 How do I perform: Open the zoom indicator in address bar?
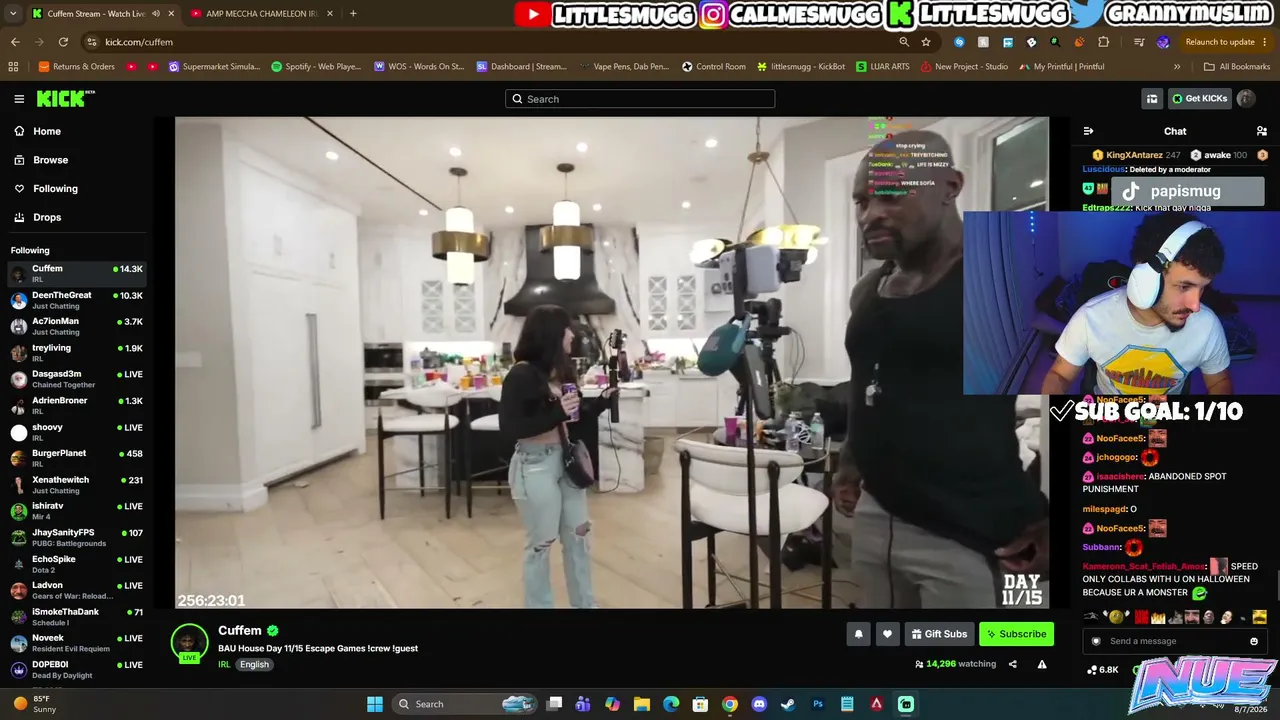click(x=904, y=42)
